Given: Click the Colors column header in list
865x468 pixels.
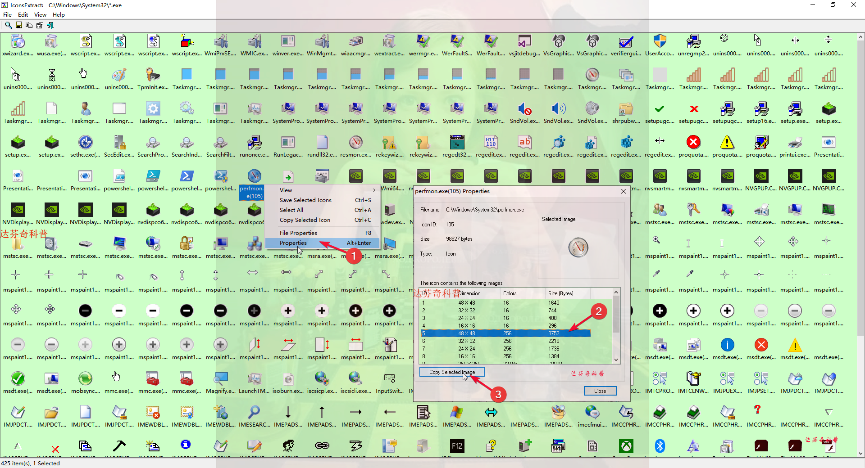Looking at the screenshot, I should pos(523,293).
